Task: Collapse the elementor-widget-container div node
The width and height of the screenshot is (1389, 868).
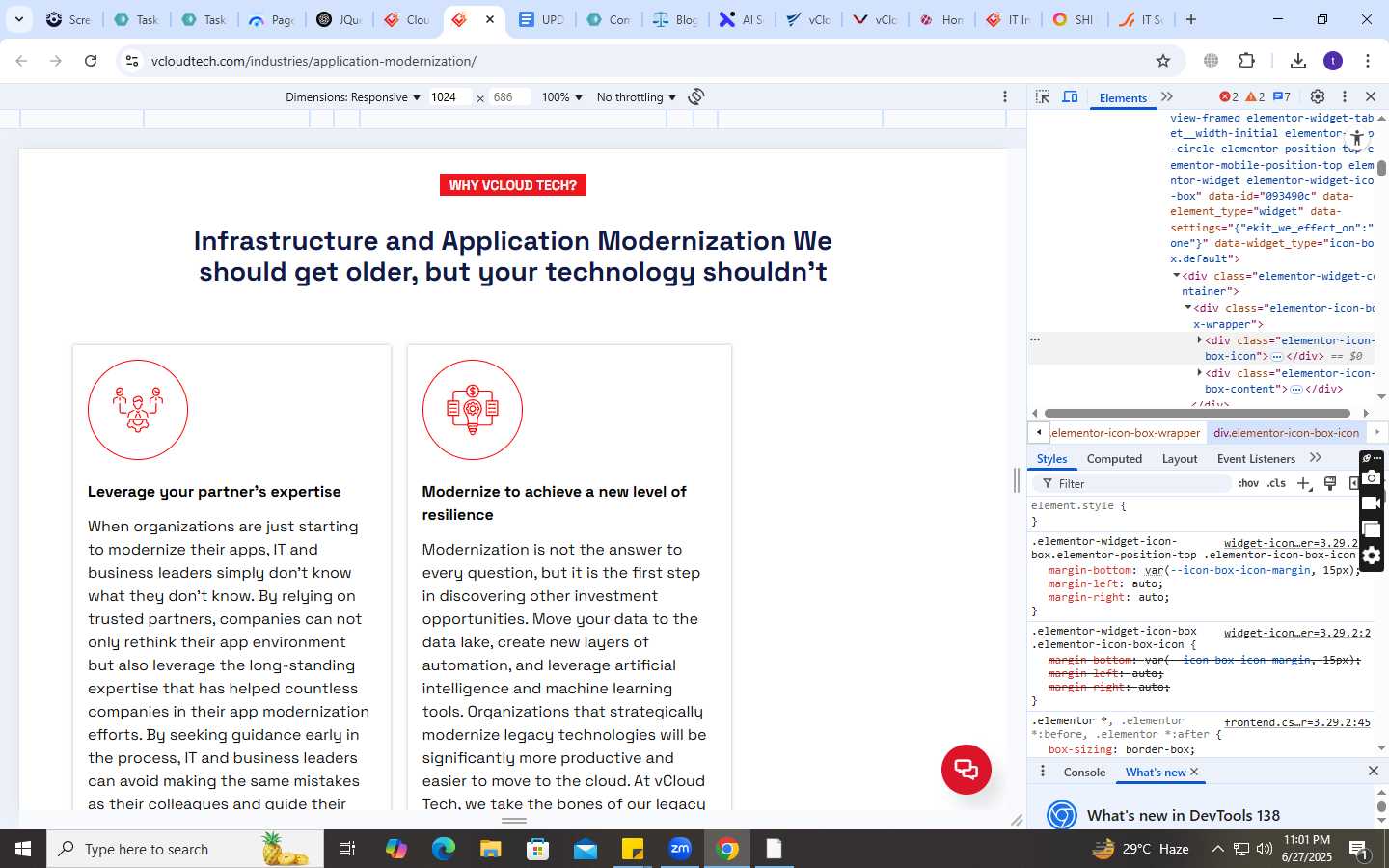Action: click(1176, 276)
